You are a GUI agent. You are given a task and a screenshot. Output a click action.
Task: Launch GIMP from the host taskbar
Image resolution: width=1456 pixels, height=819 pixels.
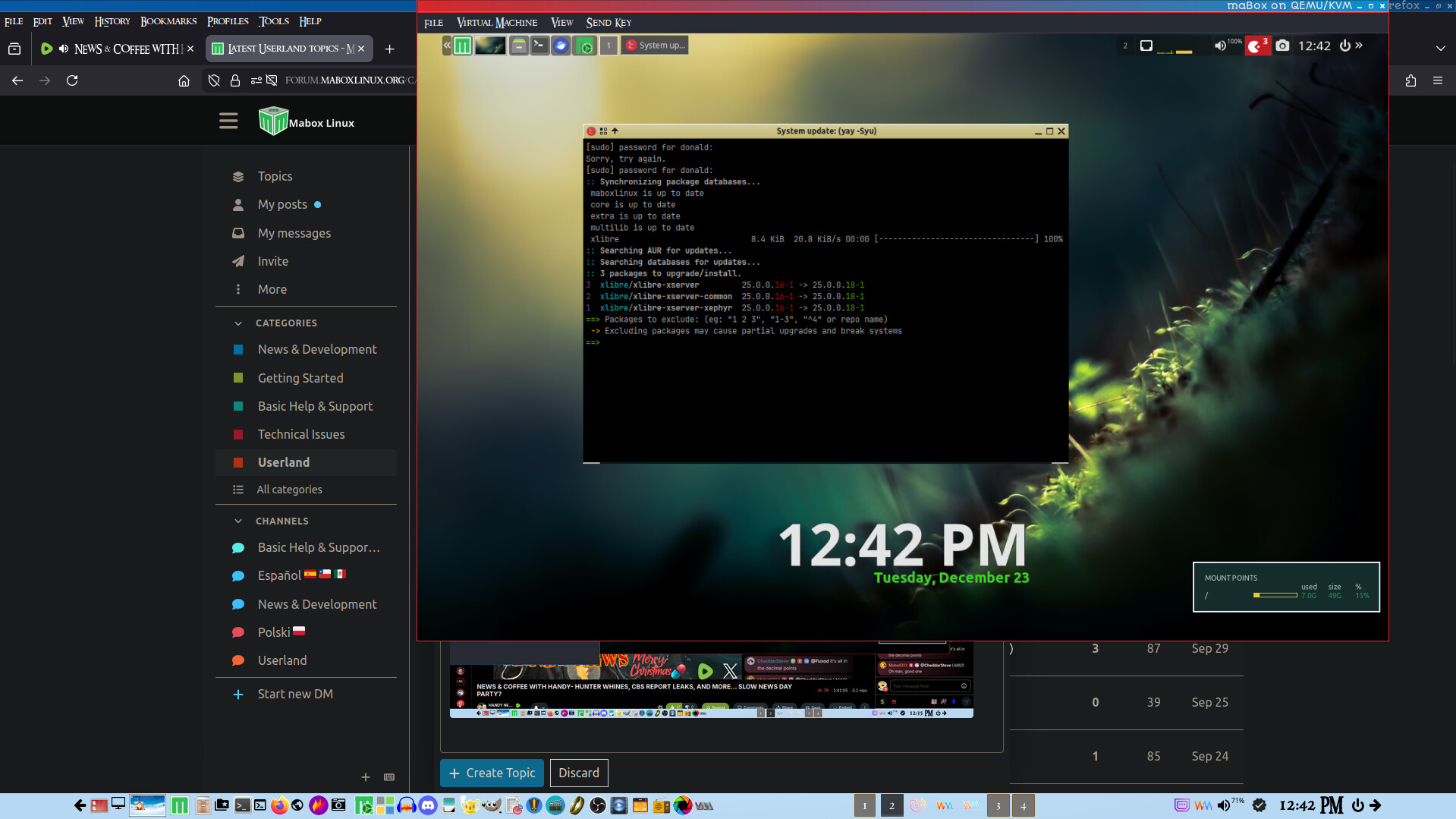[x=491, y=805]
